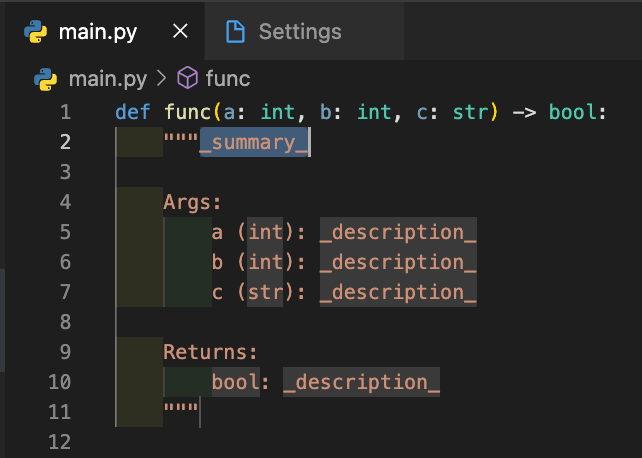Switch to the main.py editor tab

tap(104, 31)
